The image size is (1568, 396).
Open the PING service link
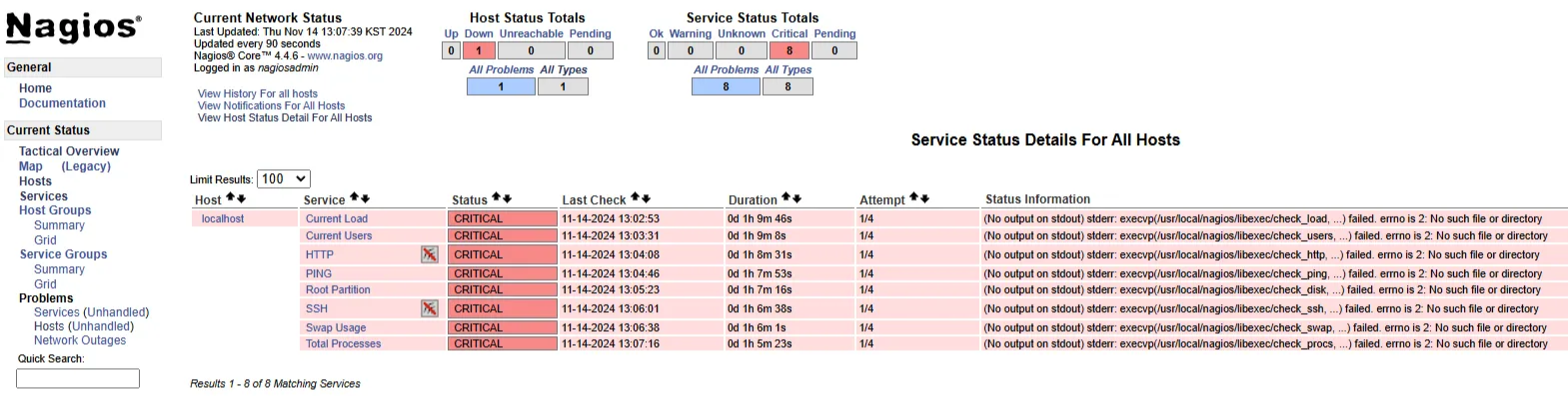tap(319, 274)
